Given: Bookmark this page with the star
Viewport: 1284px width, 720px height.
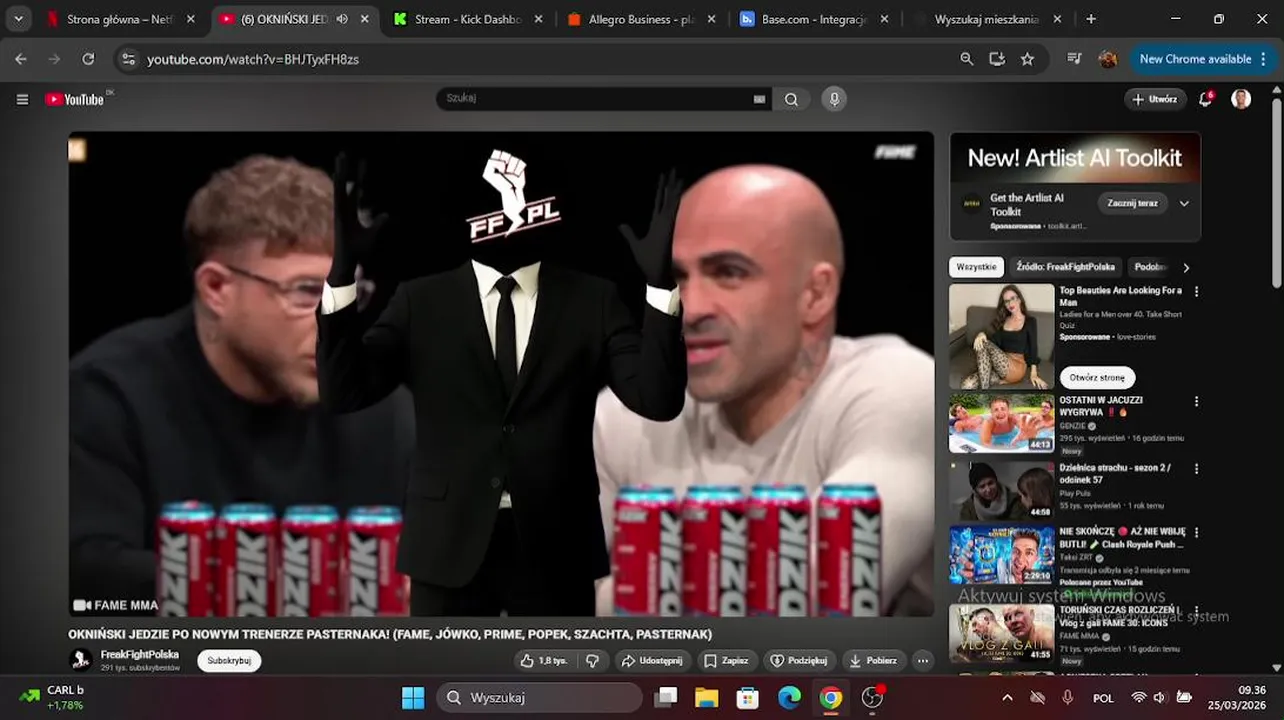Looking at the screenshot, I should point(1027,59).
